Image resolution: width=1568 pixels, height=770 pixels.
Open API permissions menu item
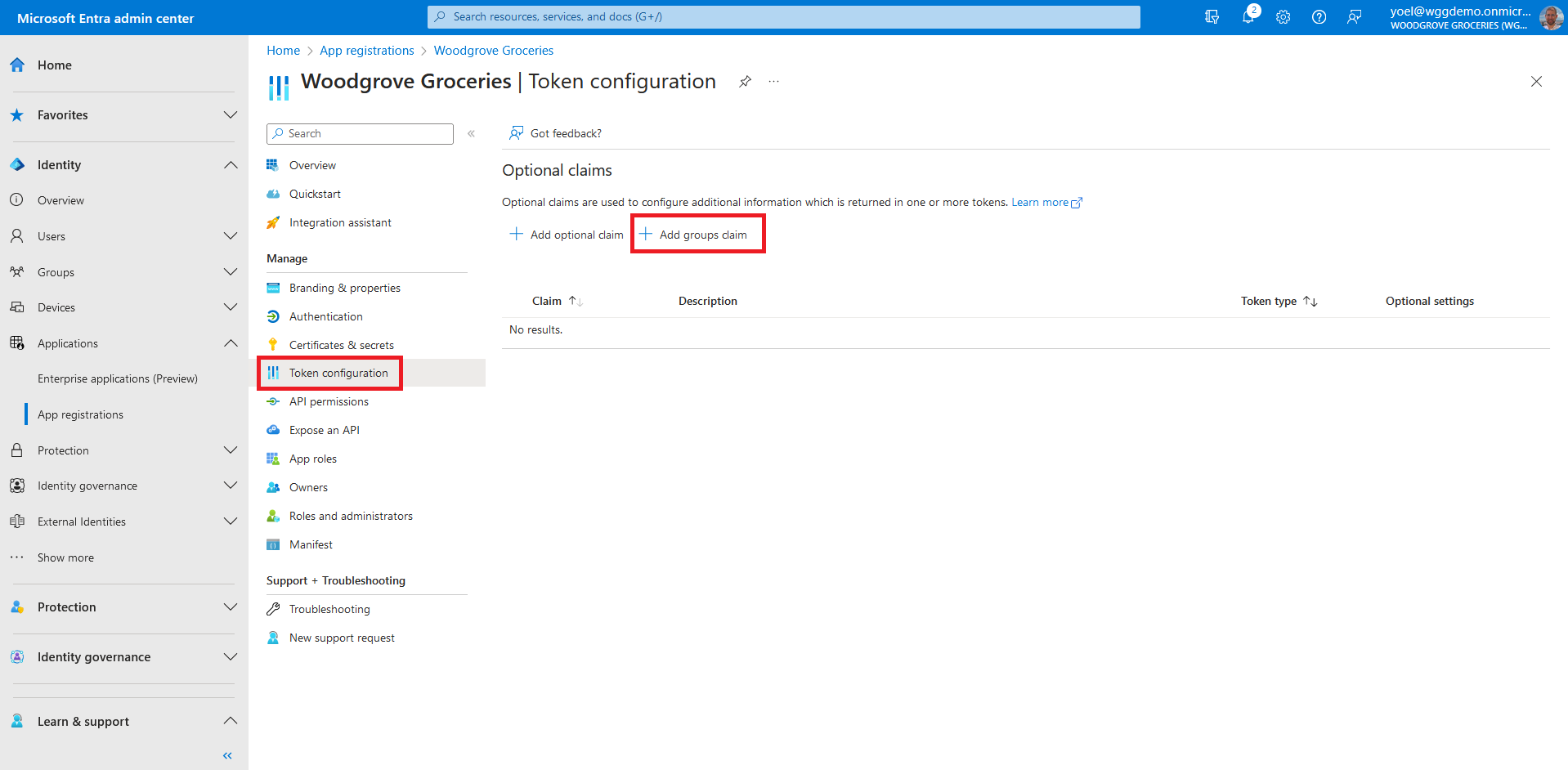(329, 401)
